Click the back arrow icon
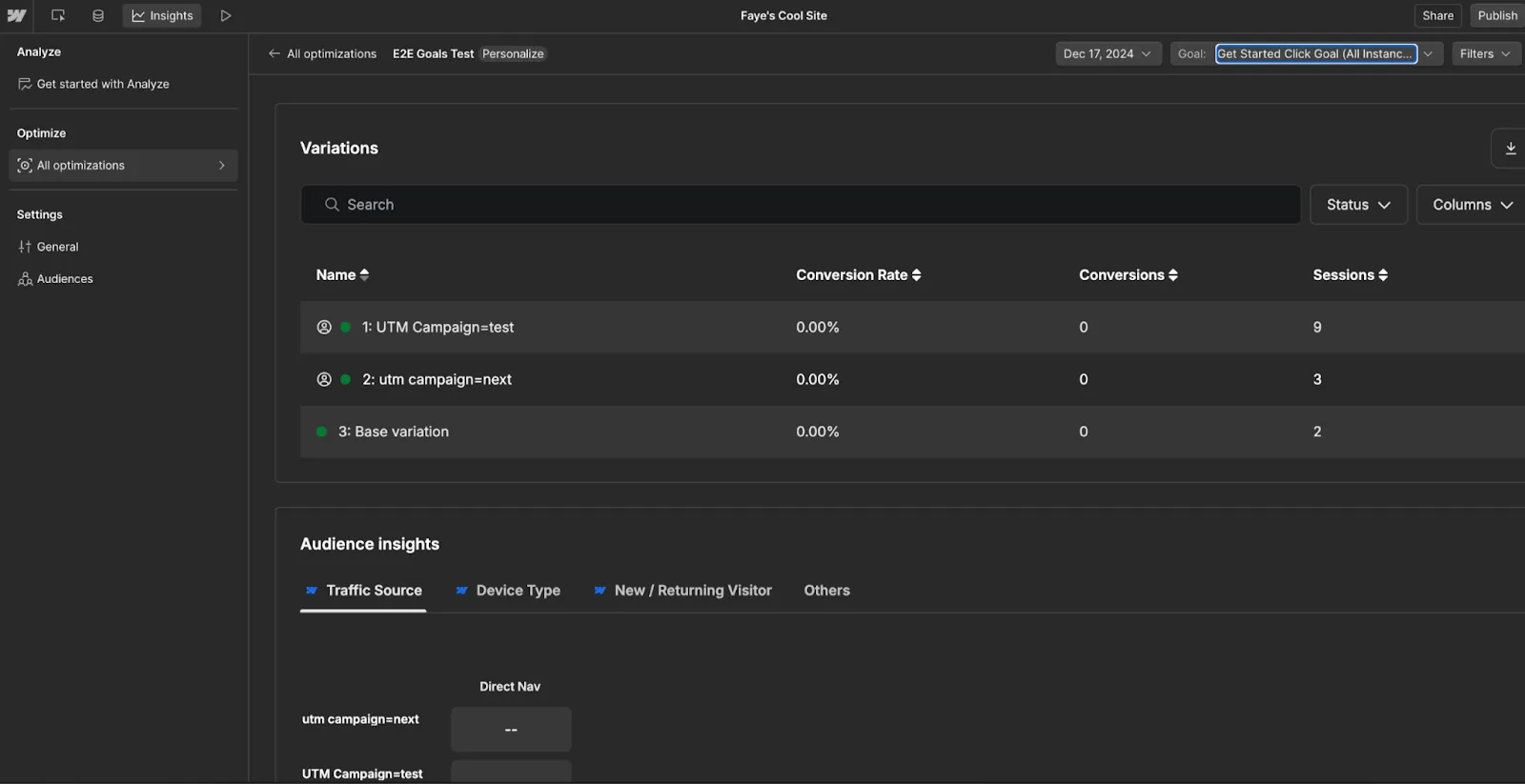 tap(274, 53)
